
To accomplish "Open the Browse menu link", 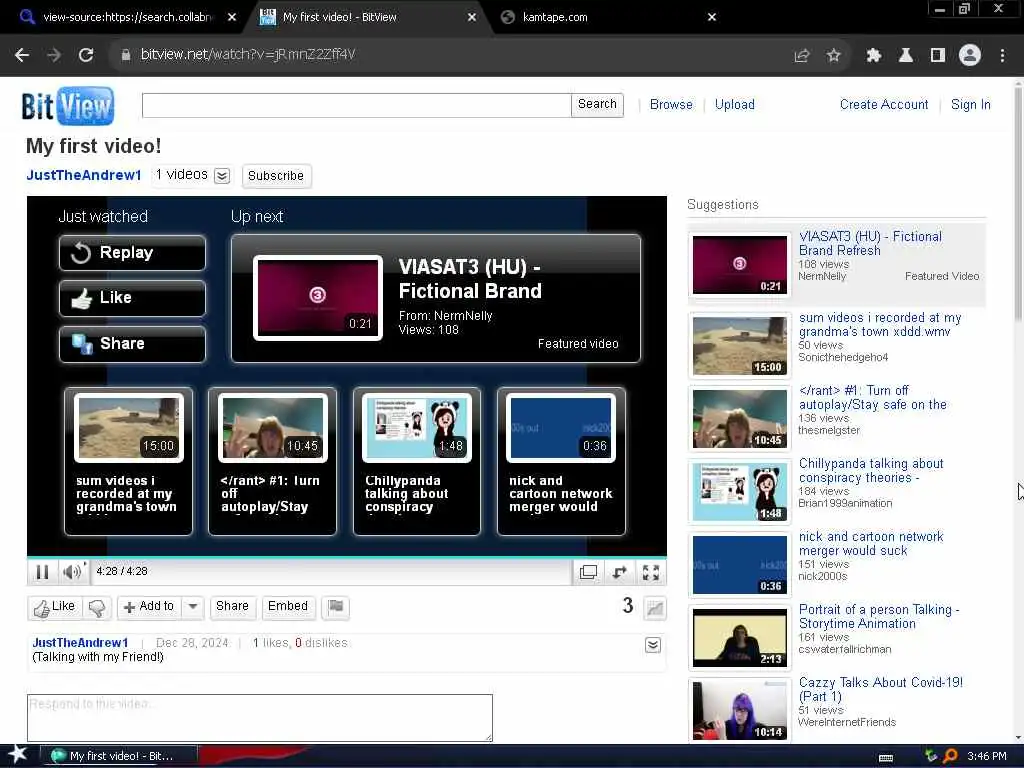I will click(671, 104).
